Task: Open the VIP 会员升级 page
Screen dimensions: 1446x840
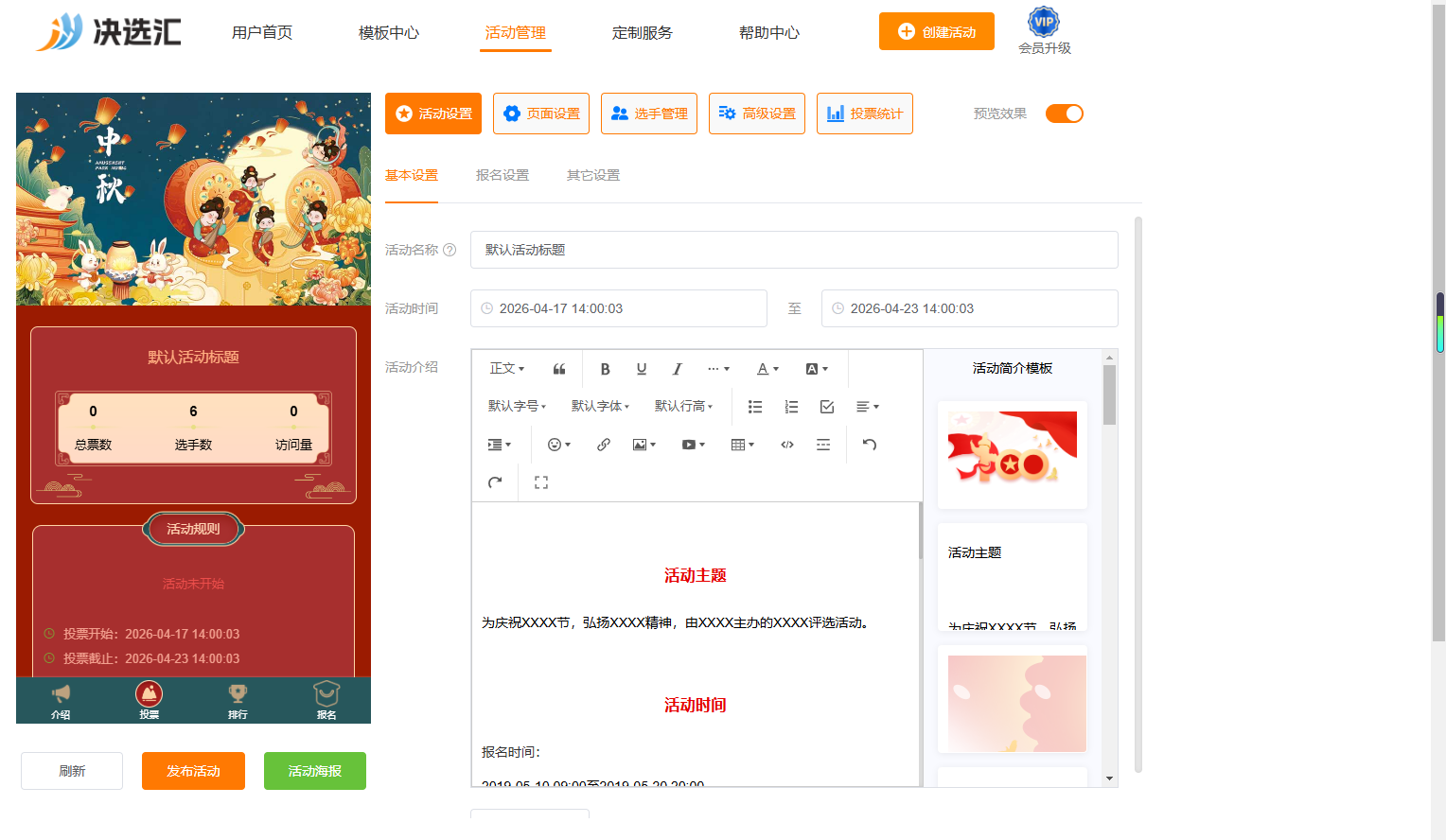Action: 1044,31
